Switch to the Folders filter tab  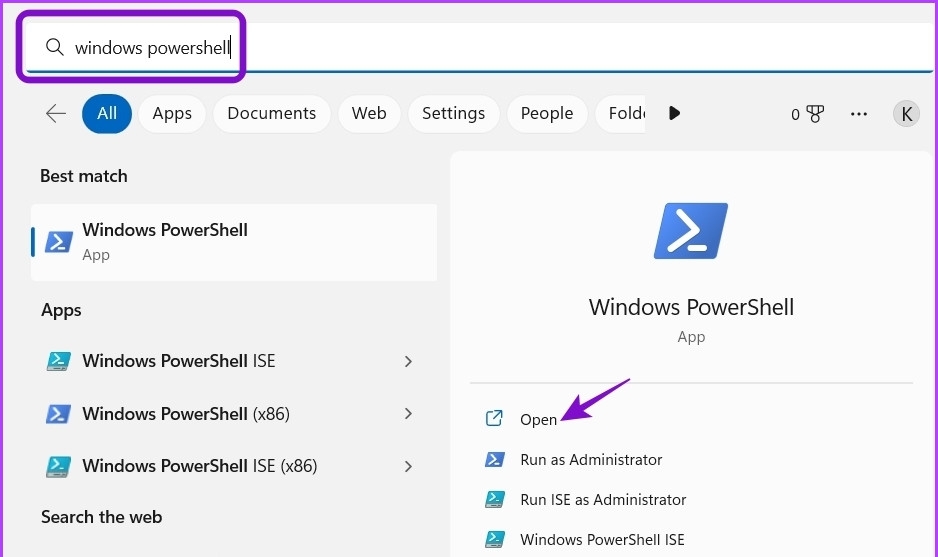pyautogui.click(x=621, y=113)
